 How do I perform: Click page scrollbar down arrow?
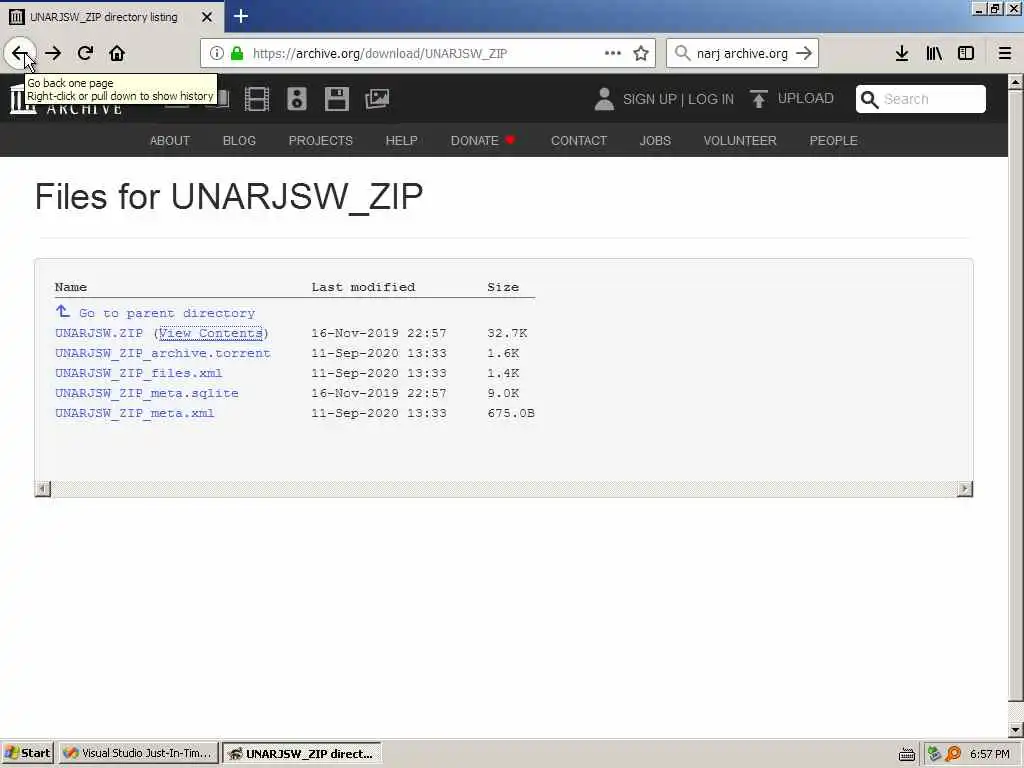1016,729
